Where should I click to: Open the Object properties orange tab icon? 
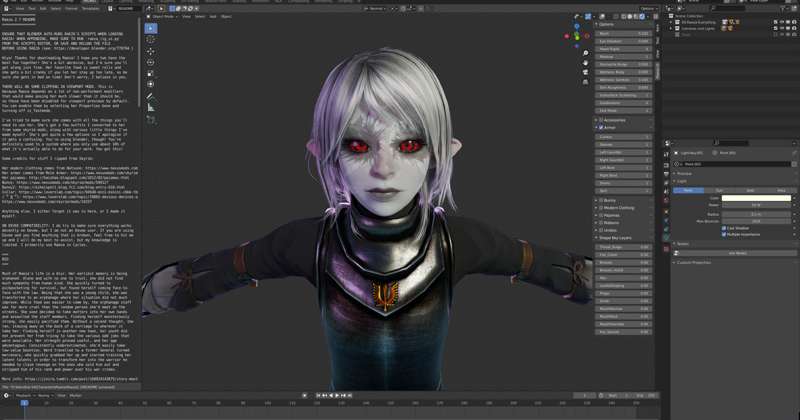click(666, 212)
